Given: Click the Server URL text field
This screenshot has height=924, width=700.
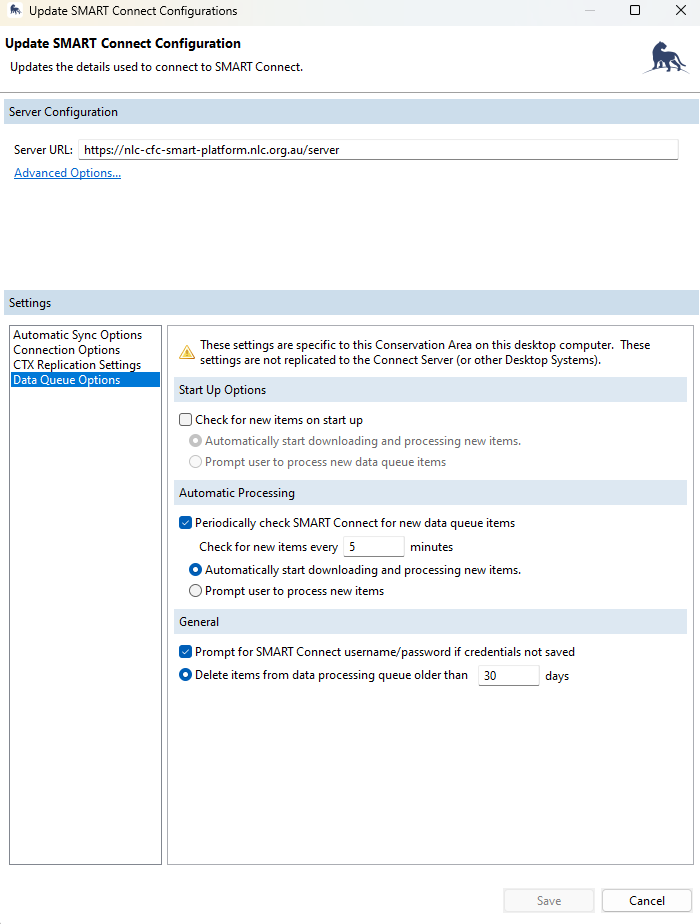Looking at the screenshot, I should click(378, 150).
